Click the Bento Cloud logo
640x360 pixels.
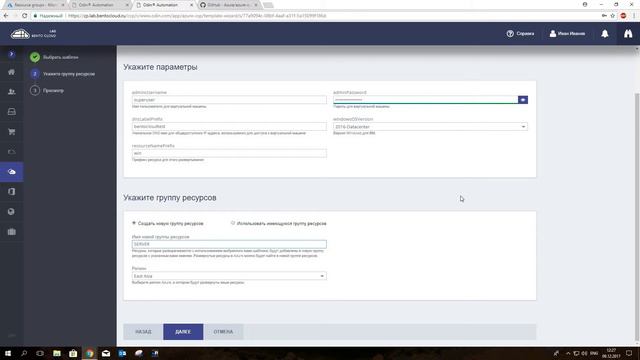coord(33,33)
